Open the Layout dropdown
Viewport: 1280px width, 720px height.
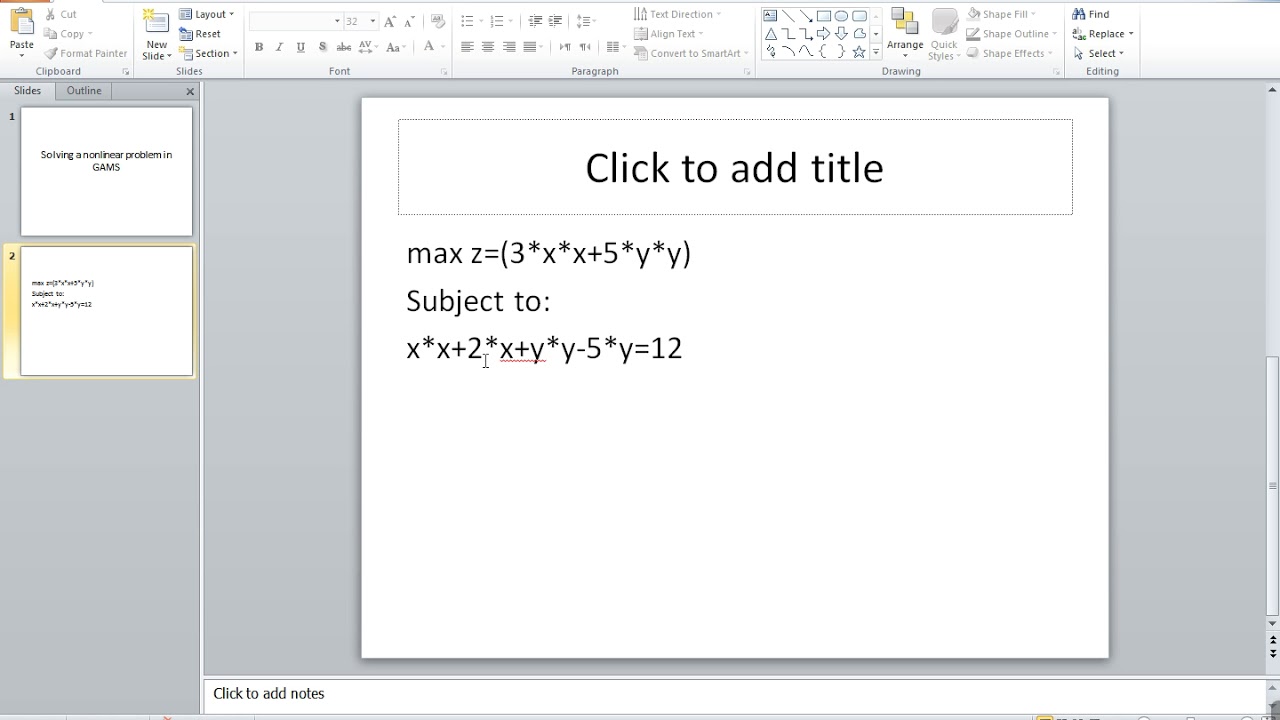207,14
